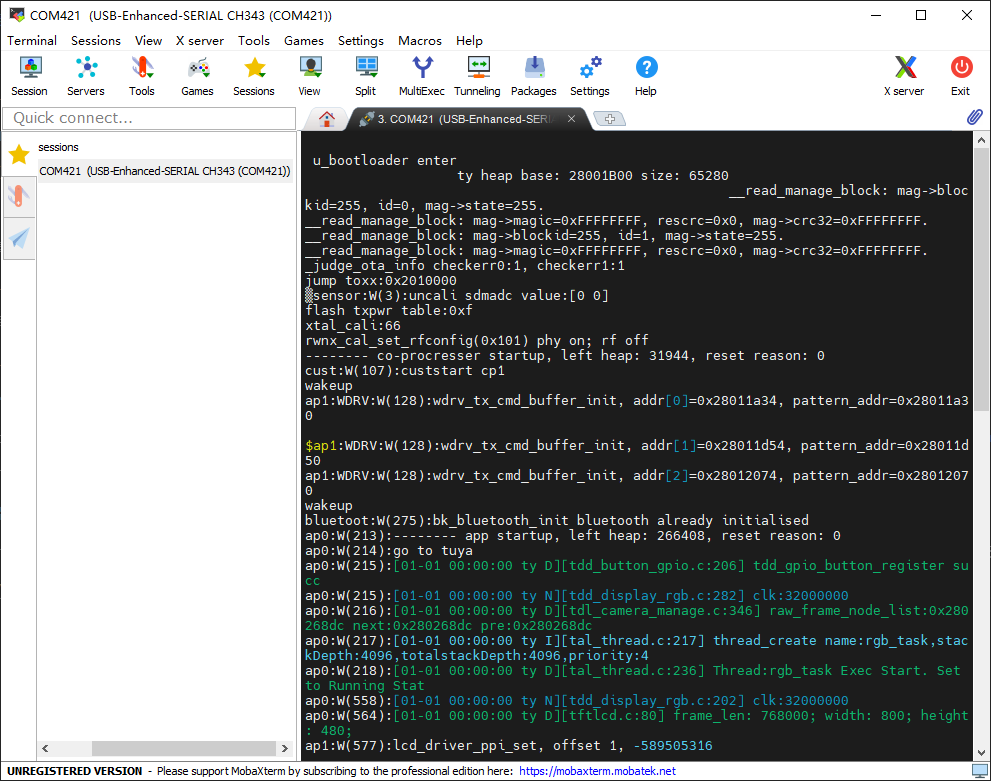Open the paperclip attachment icon

[974, 118]
